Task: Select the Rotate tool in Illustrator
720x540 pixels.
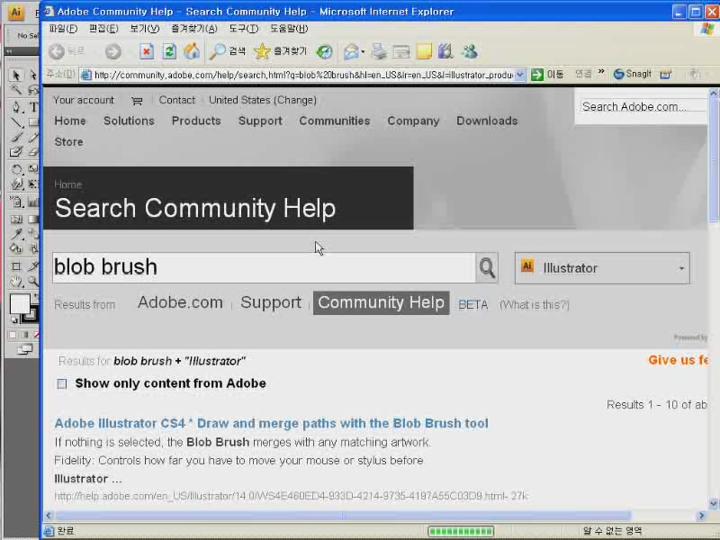Action: 16,169
